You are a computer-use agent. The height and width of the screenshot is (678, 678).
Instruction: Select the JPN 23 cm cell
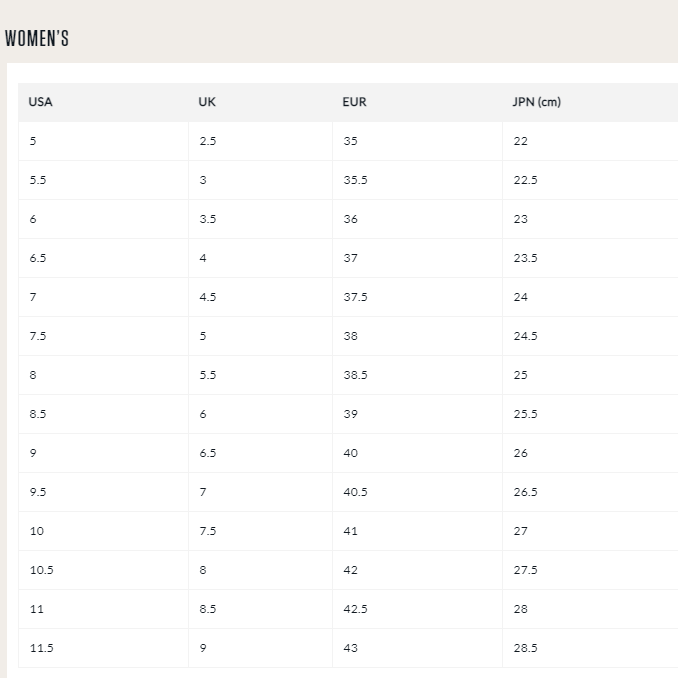pyautogui.click(x=520, y=219)
